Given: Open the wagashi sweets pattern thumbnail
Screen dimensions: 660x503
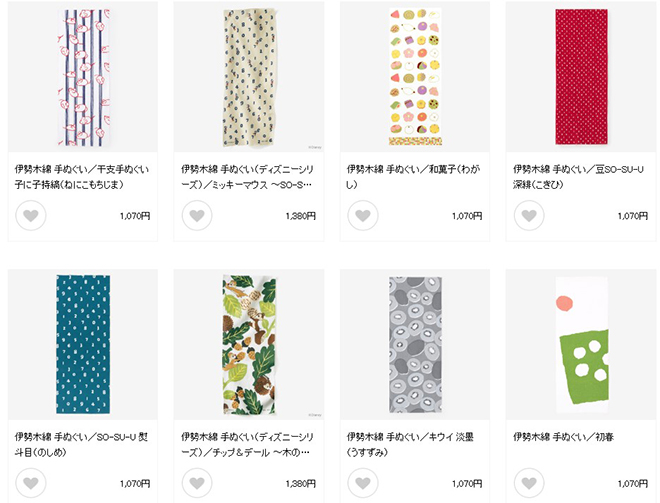Looking at the screenshot, I should point(415,77).
